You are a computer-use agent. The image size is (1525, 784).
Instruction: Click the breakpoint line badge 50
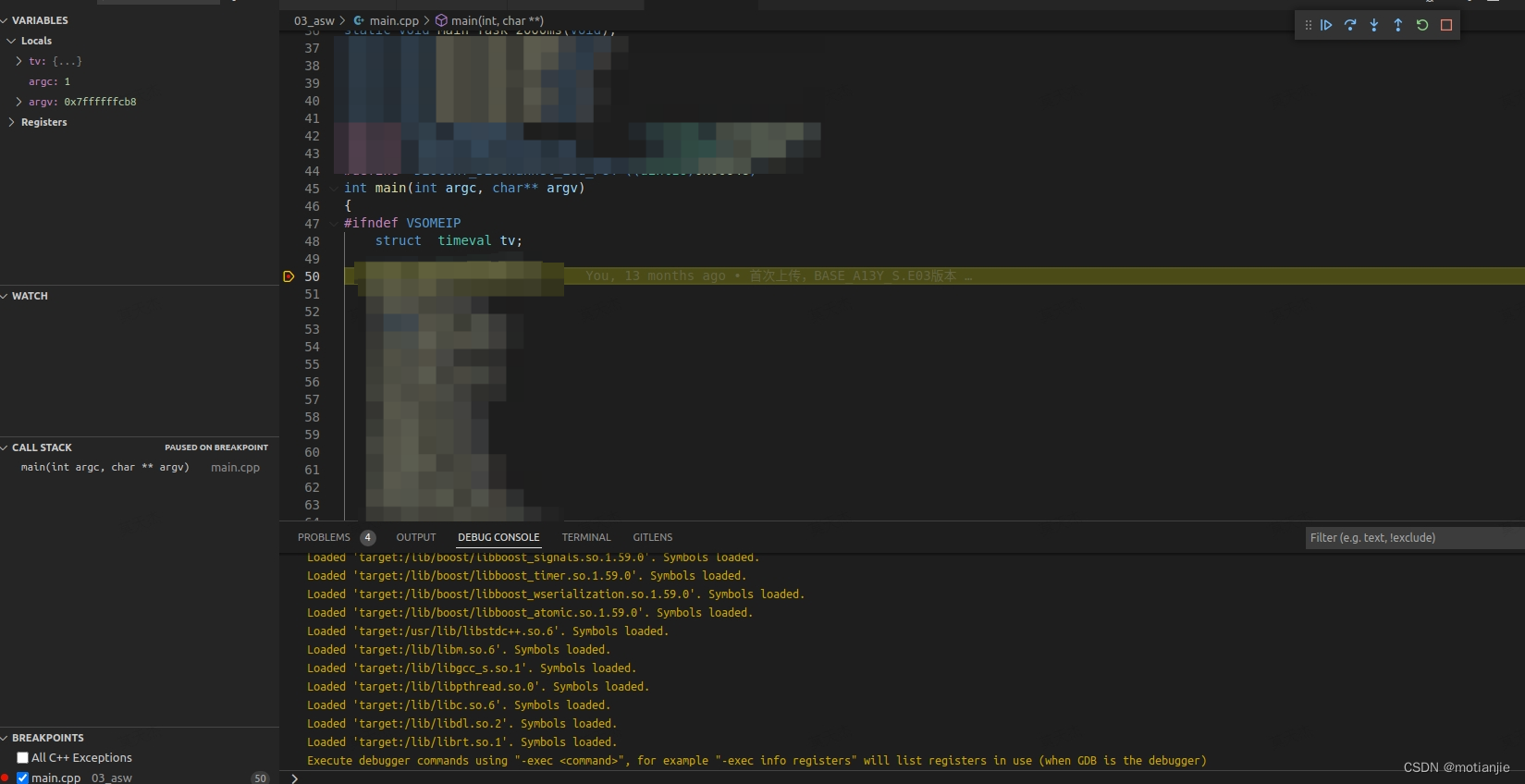point(260,778)
